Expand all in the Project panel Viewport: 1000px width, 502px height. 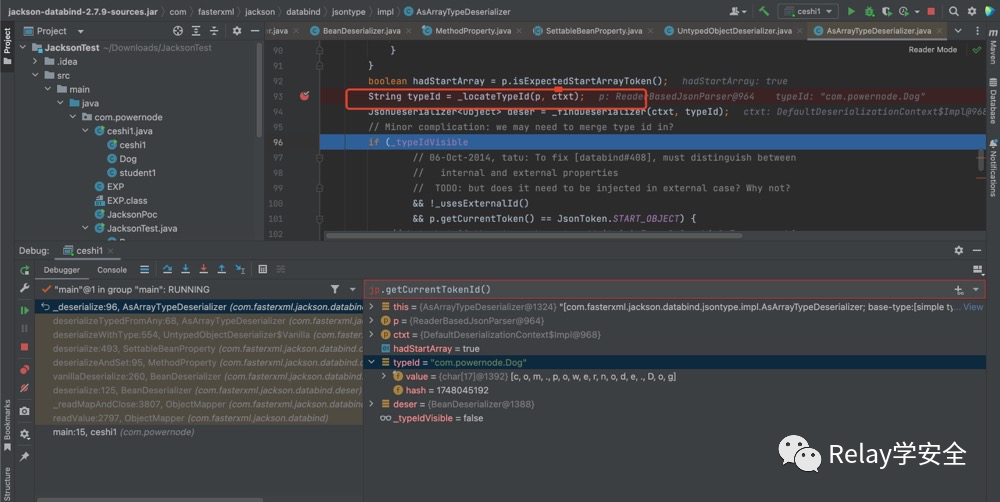point(196,31)
